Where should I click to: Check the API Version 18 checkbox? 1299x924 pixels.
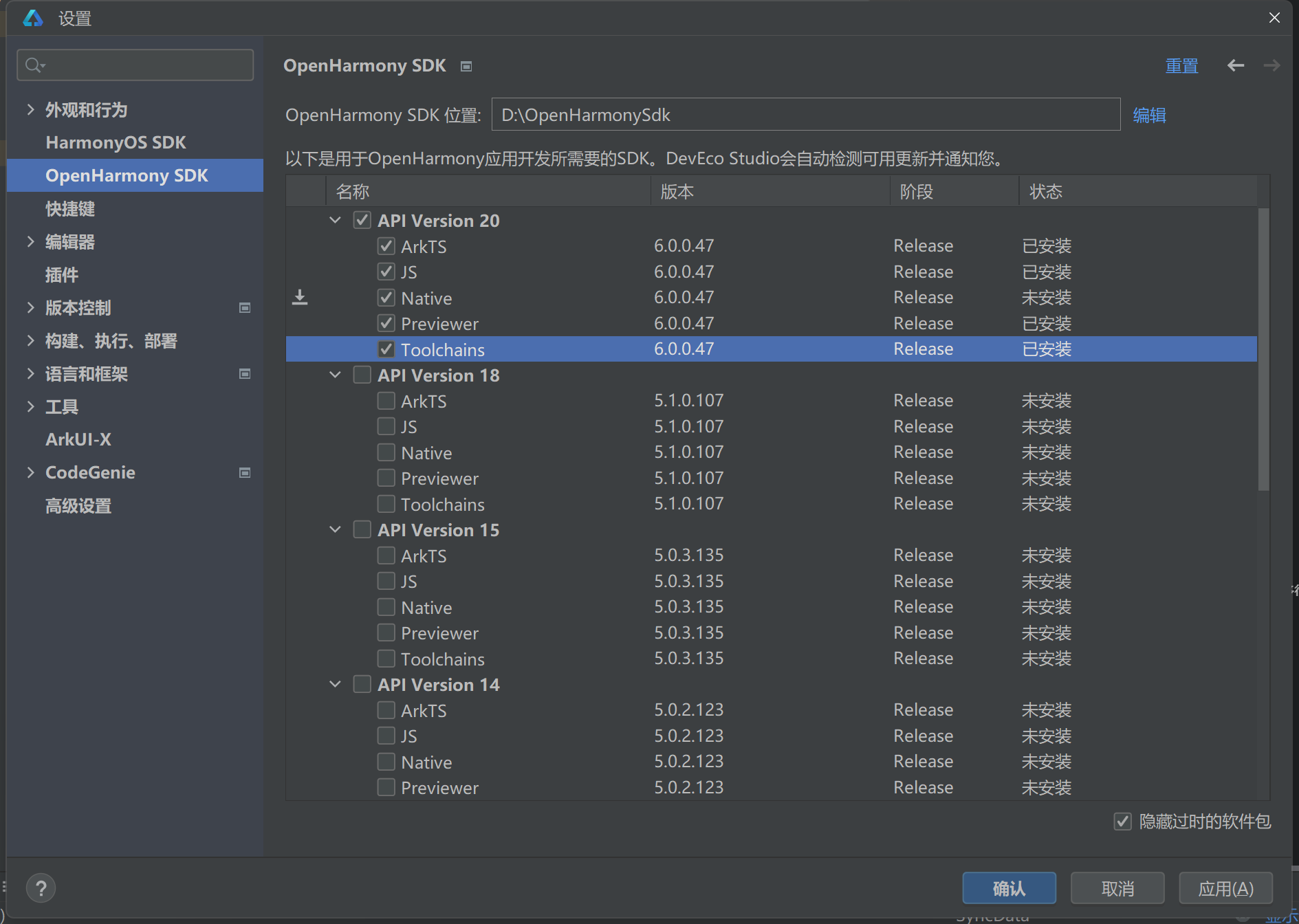pyautogui.click(x=362, y=375)
